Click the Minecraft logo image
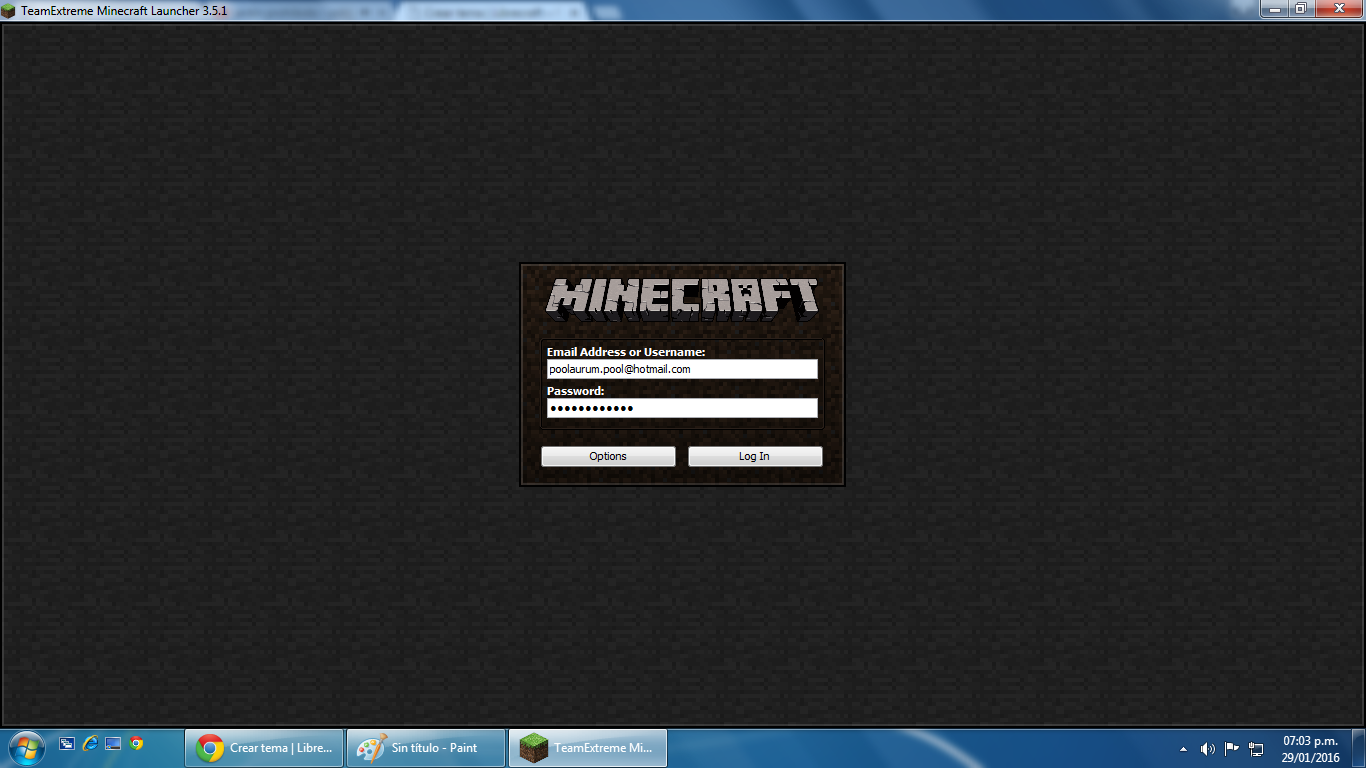 (682, 300)
